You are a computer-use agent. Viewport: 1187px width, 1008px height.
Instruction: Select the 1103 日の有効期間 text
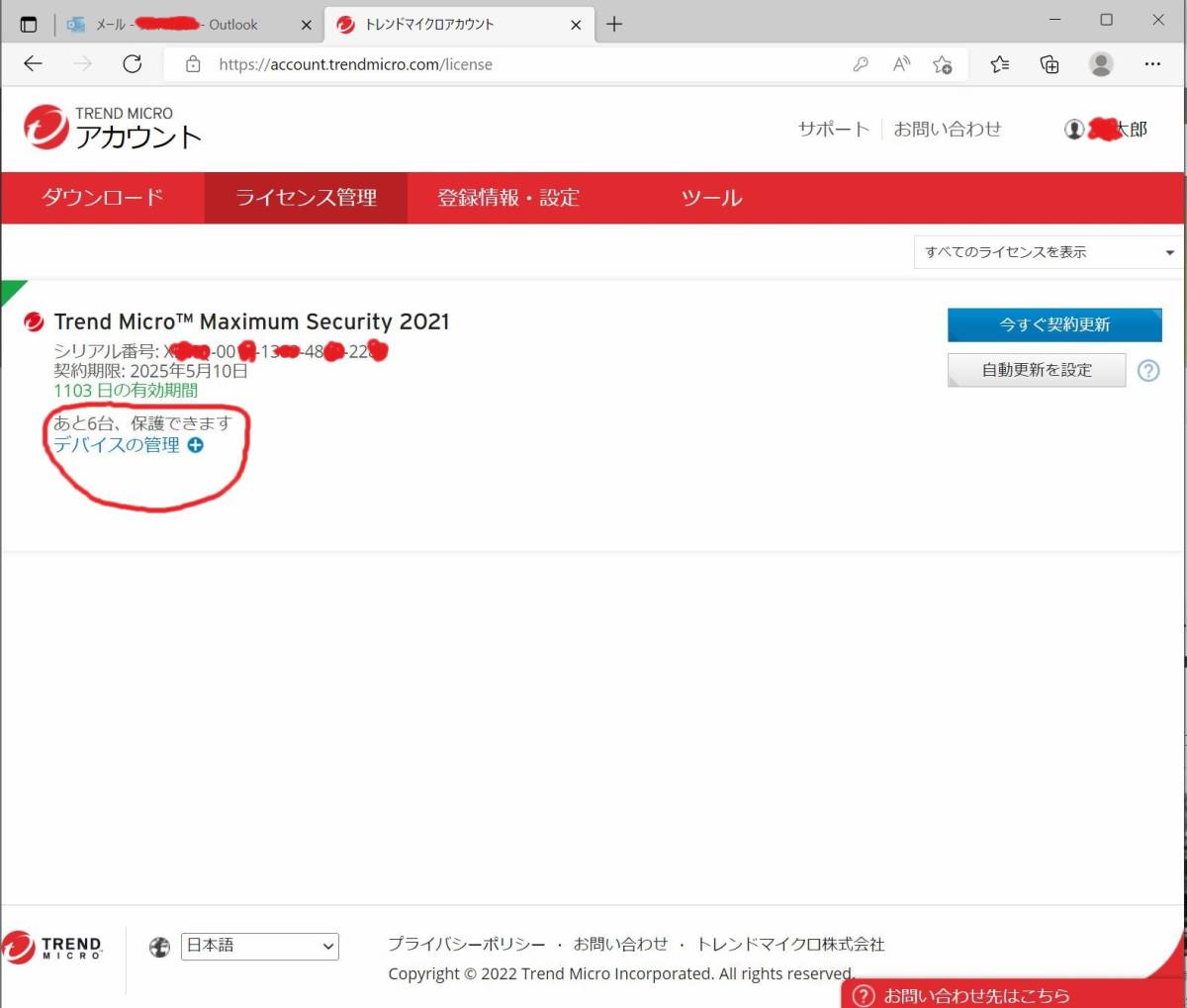pos(126,390)
